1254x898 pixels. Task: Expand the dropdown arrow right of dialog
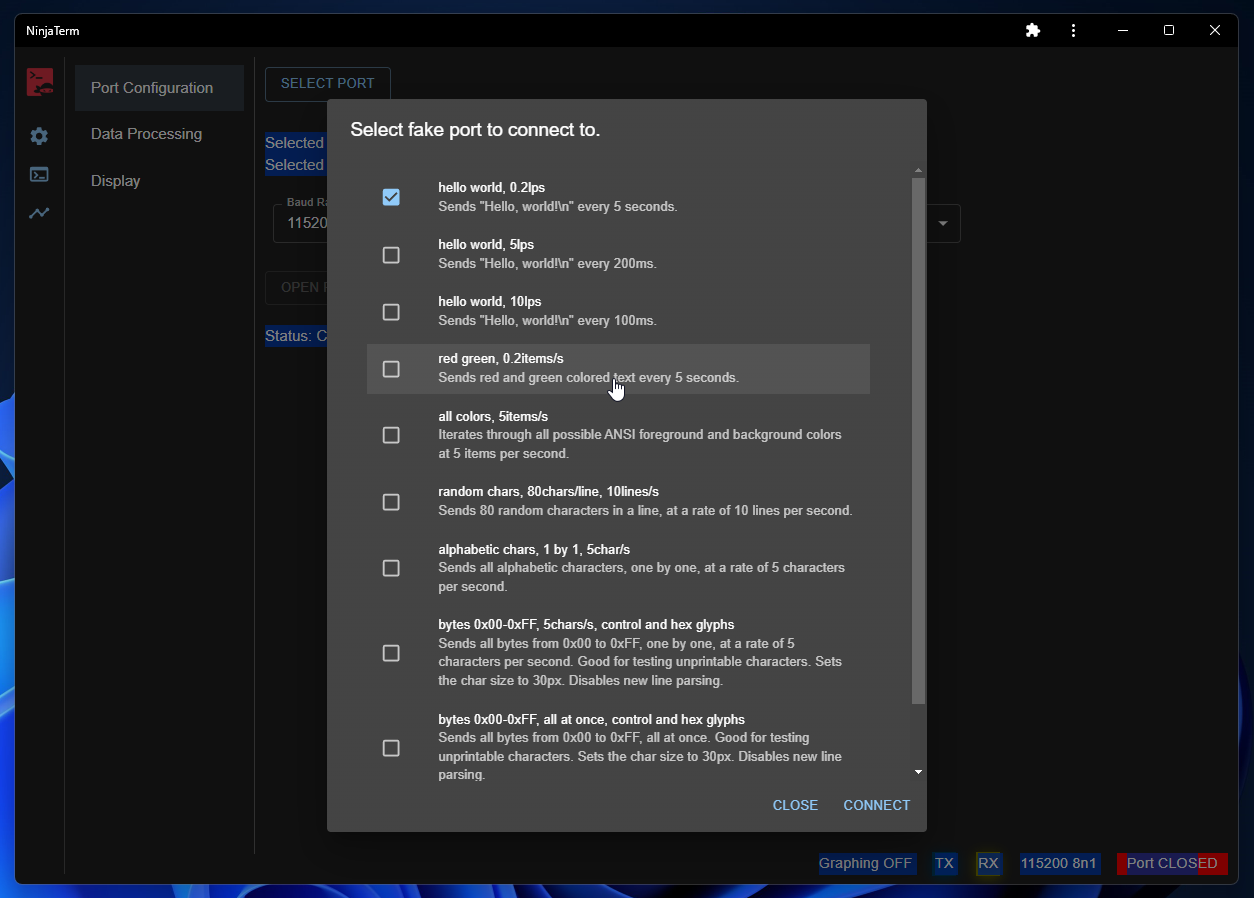(942, 224)
